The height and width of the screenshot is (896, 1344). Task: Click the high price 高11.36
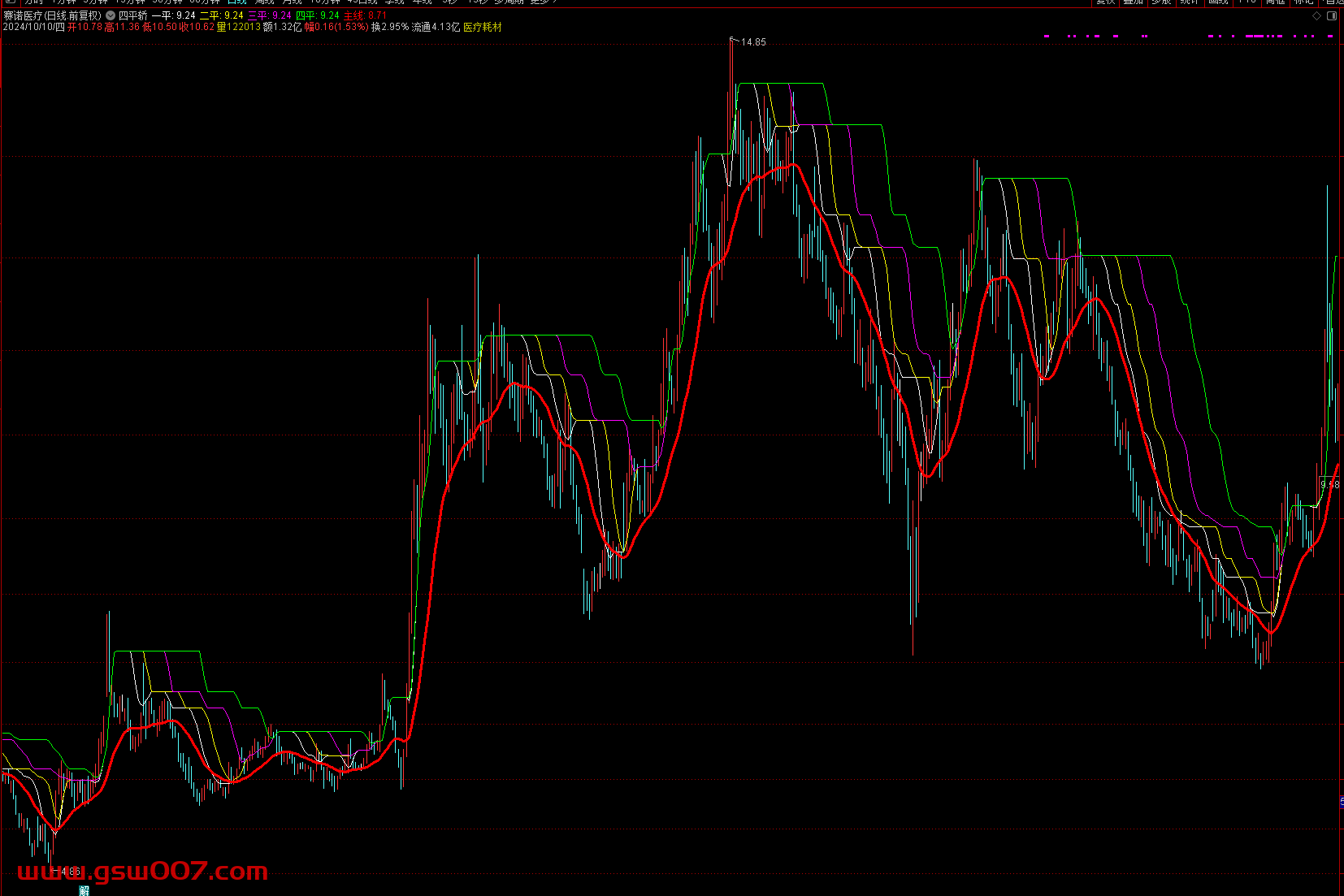[x=122, y=28]
